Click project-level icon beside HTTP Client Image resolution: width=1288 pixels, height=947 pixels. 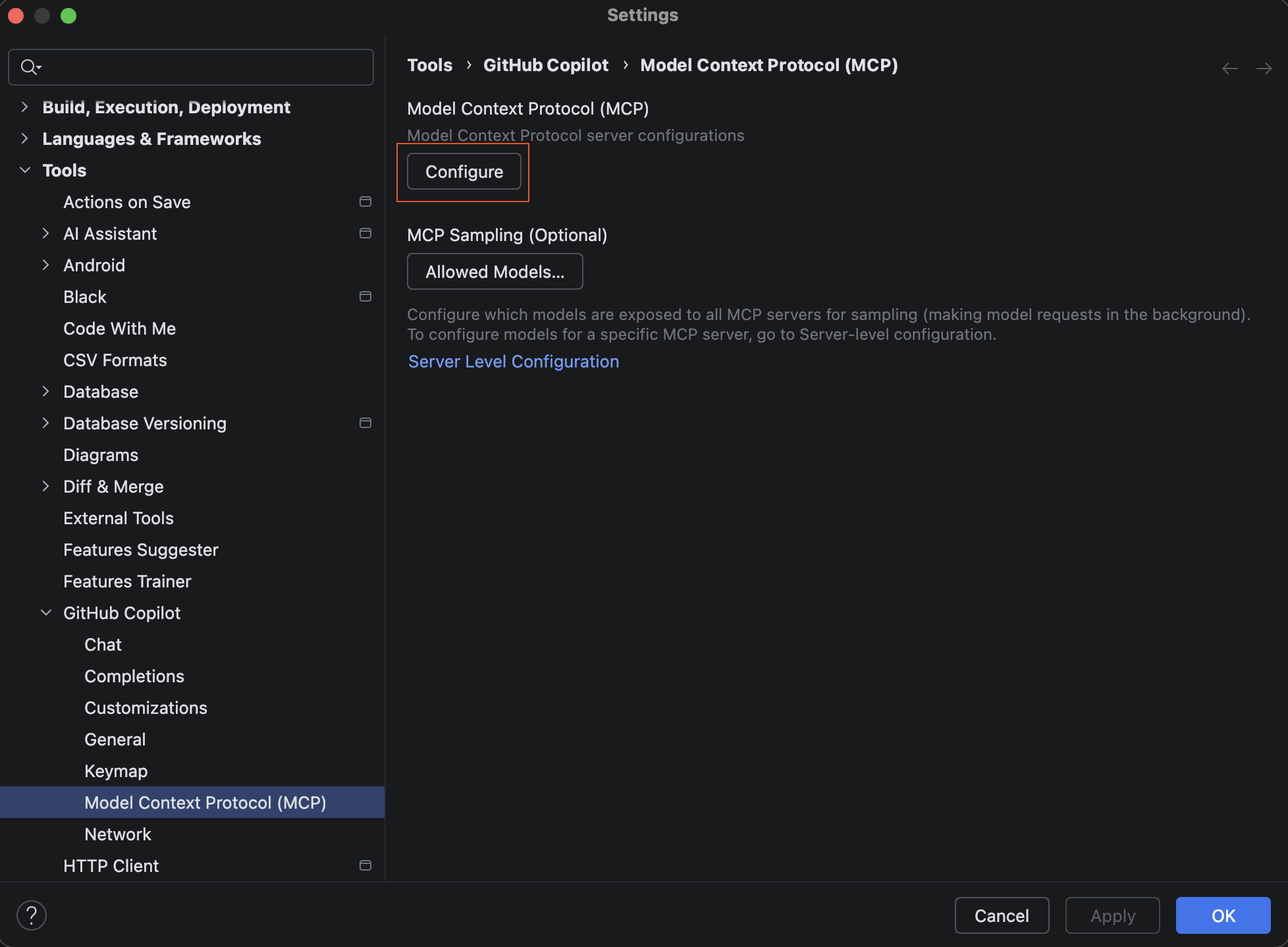365,865
